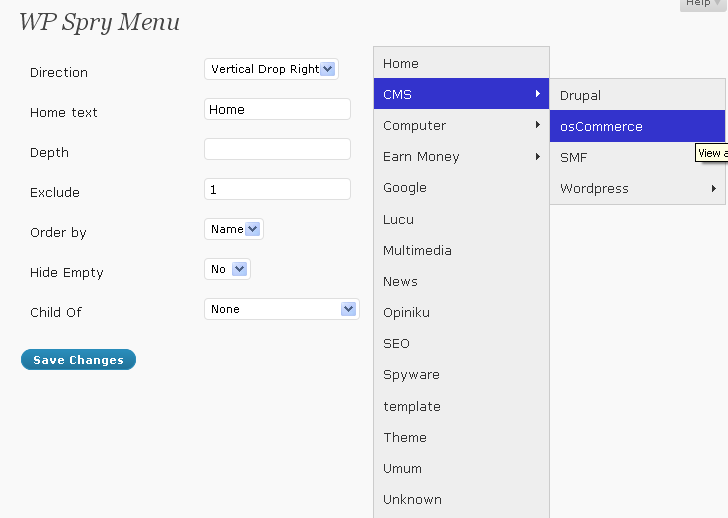
Task: Select Earn Money in the preview menu
Action: click(461, 156)
